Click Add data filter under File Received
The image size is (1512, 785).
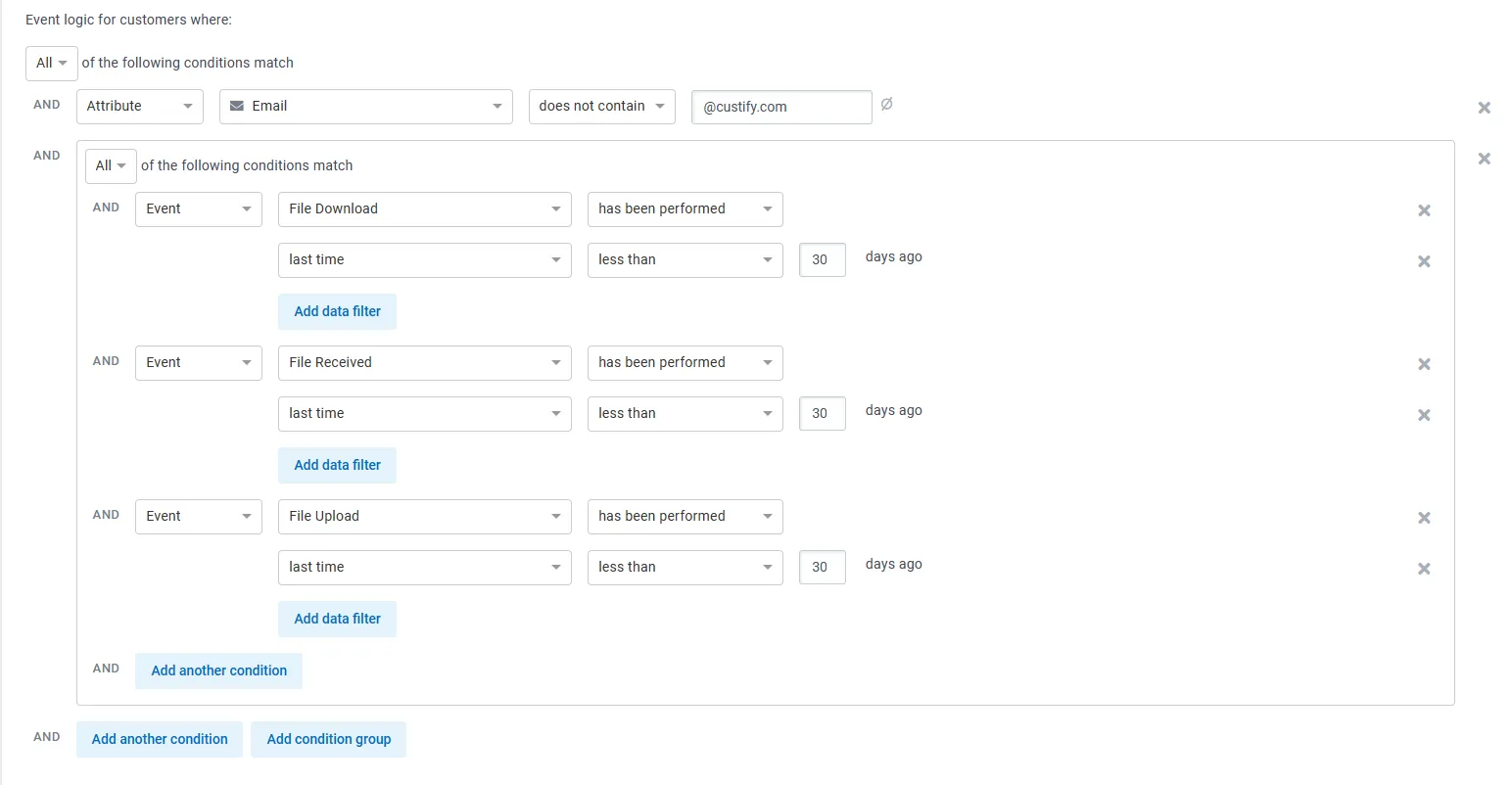(x=338, y=466)
